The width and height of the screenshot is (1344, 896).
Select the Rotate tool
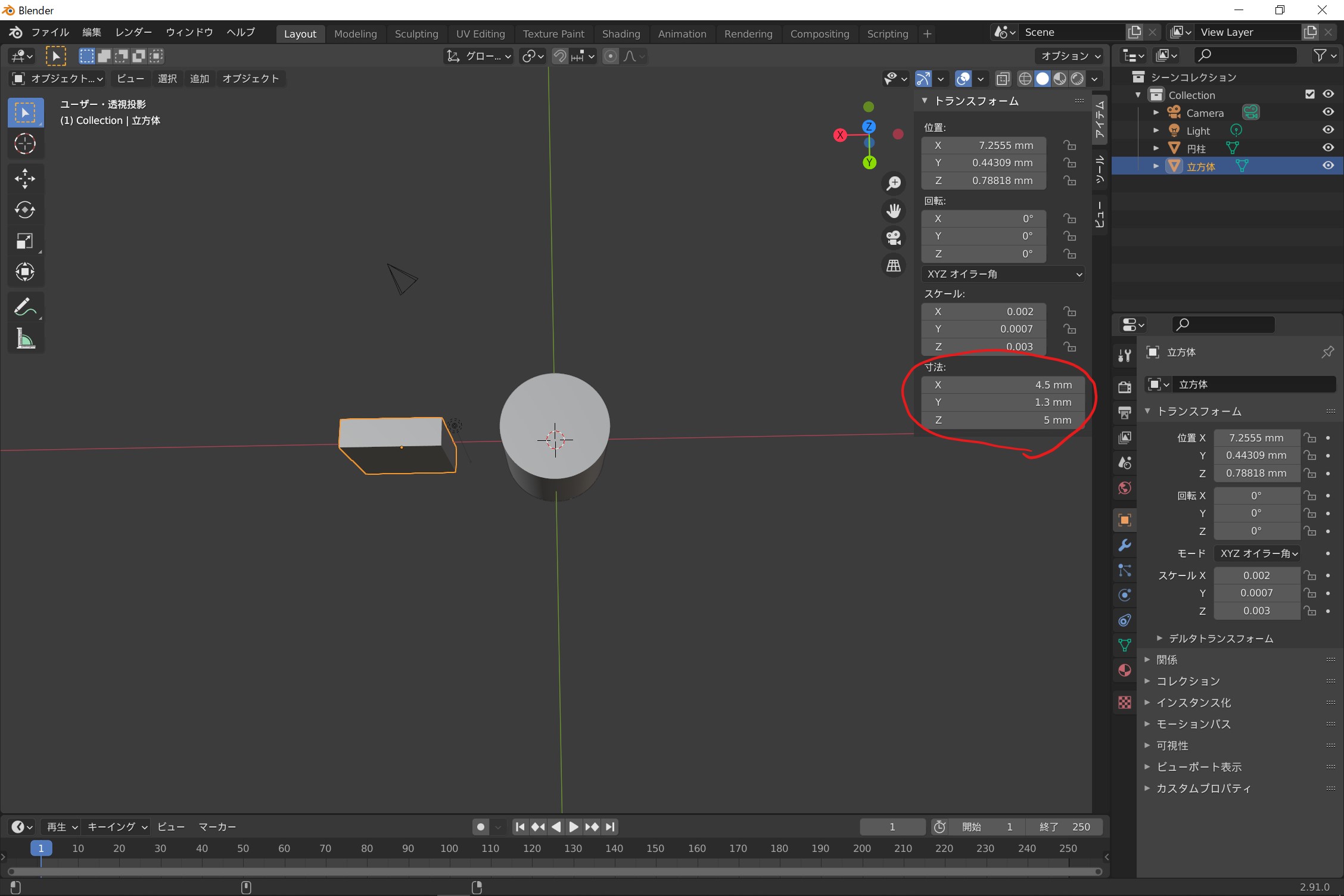pyautogui.click(x=25, y=210)
